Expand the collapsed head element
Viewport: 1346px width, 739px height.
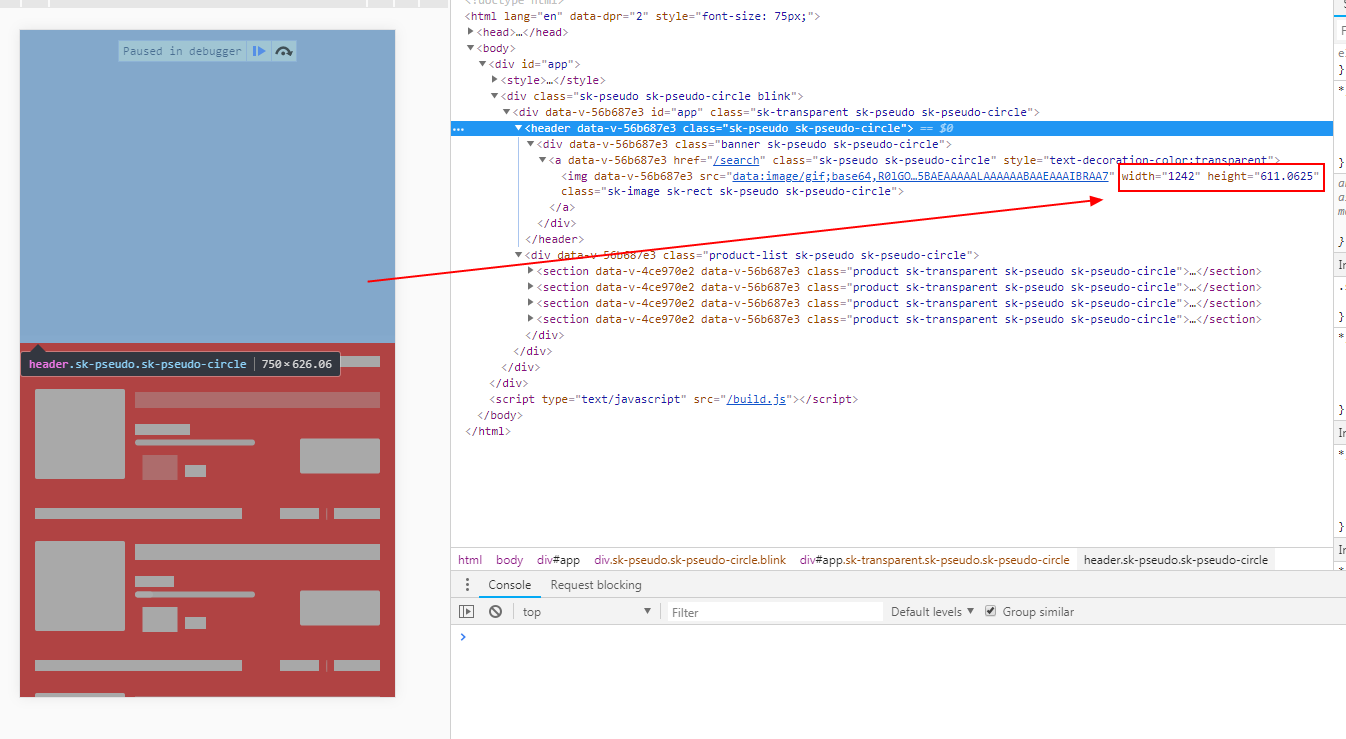(x=471, y=32)
